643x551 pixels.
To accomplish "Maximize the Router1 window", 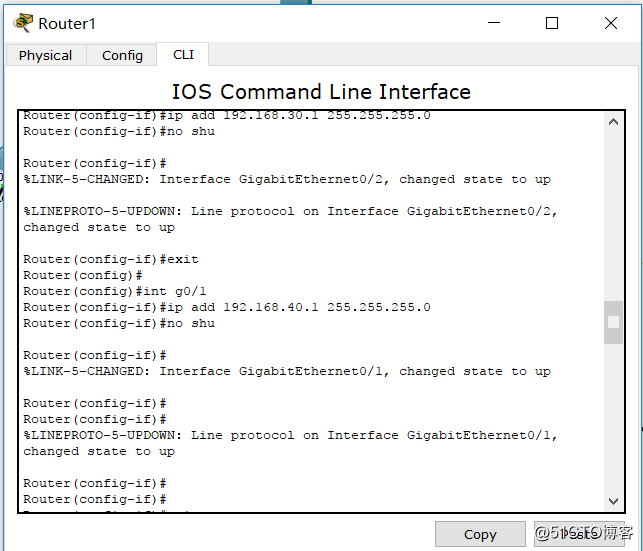I will (552, 23).
